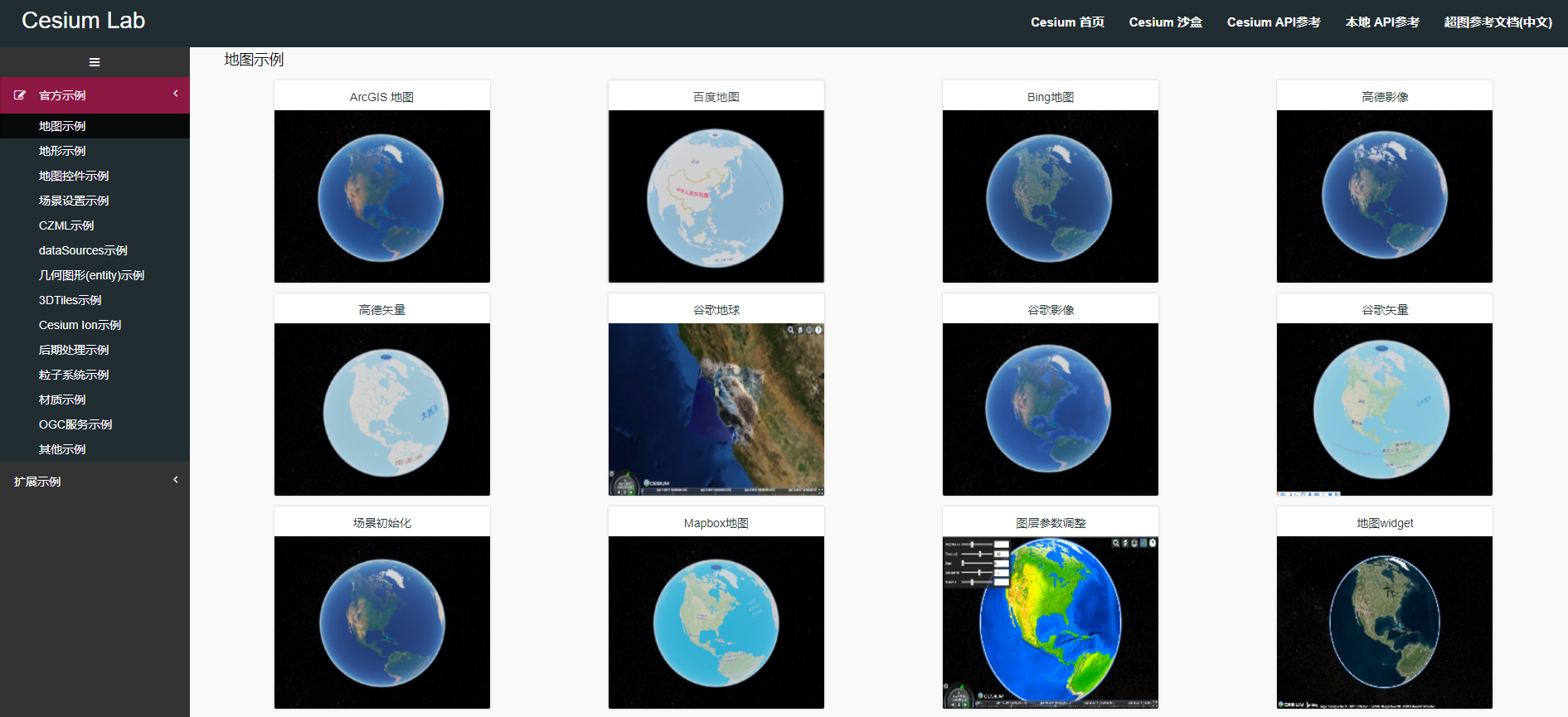Select 地图示例 in the sidebar
This screenshot has width=1568, height=717.
[x=62, y=126]
